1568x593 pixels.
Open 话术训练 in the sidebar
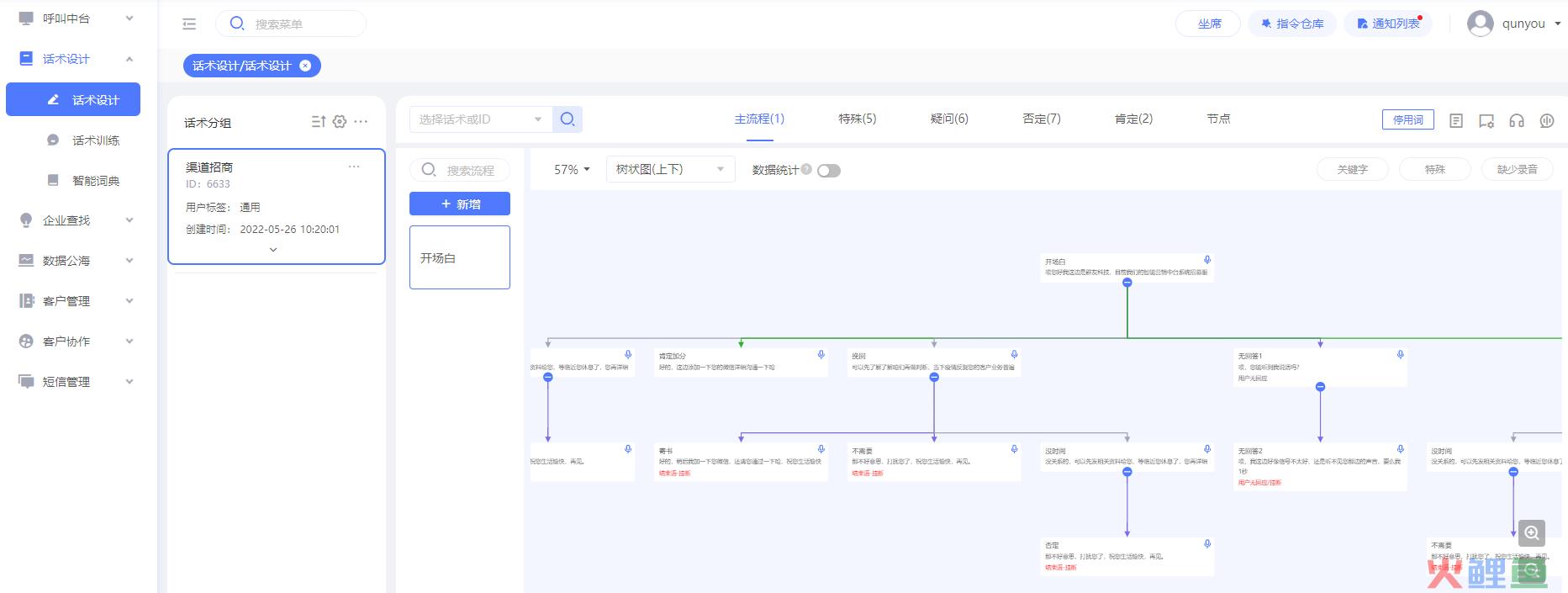pyautogui.click(x=73, y=140)
